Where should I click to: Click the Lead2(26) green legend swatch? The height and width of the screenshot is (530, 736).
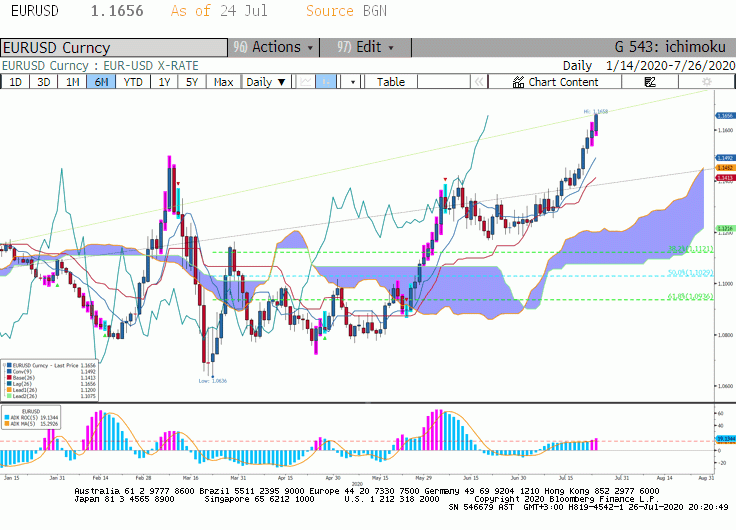coord(9,396)
